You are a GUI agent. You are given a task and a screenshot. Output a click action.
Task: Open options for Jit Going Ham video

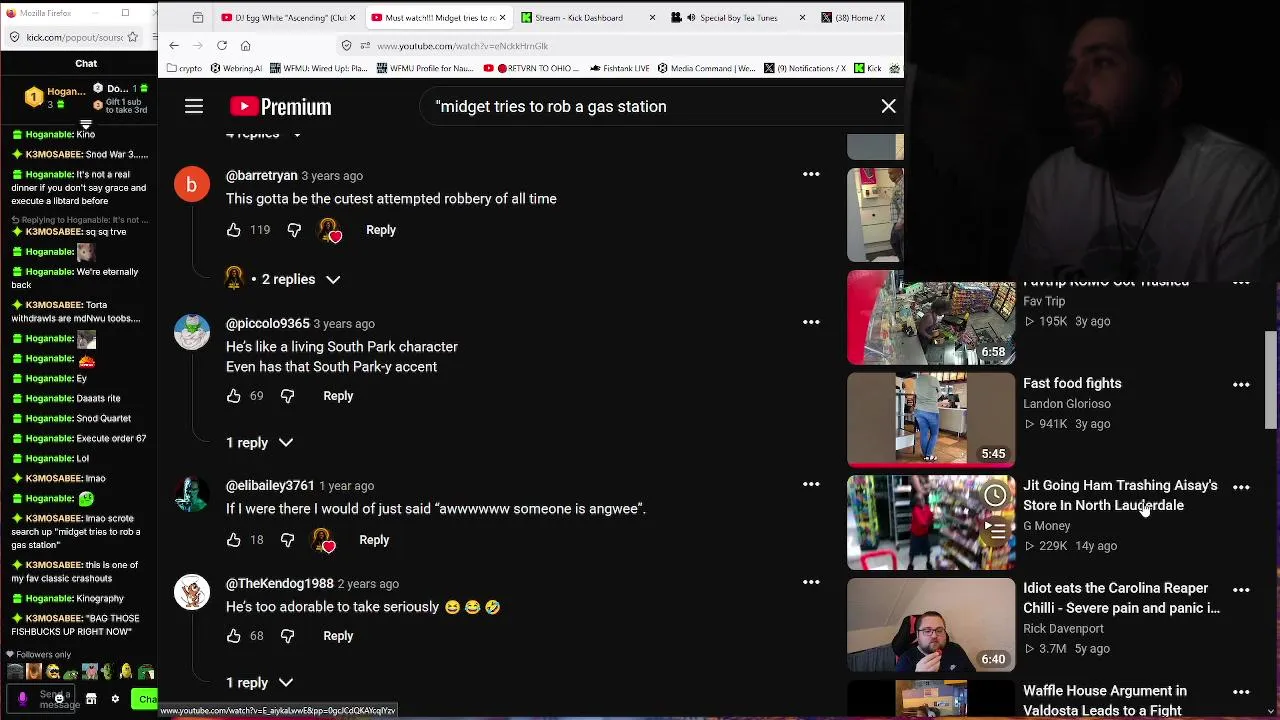(x=1241, y=487)
